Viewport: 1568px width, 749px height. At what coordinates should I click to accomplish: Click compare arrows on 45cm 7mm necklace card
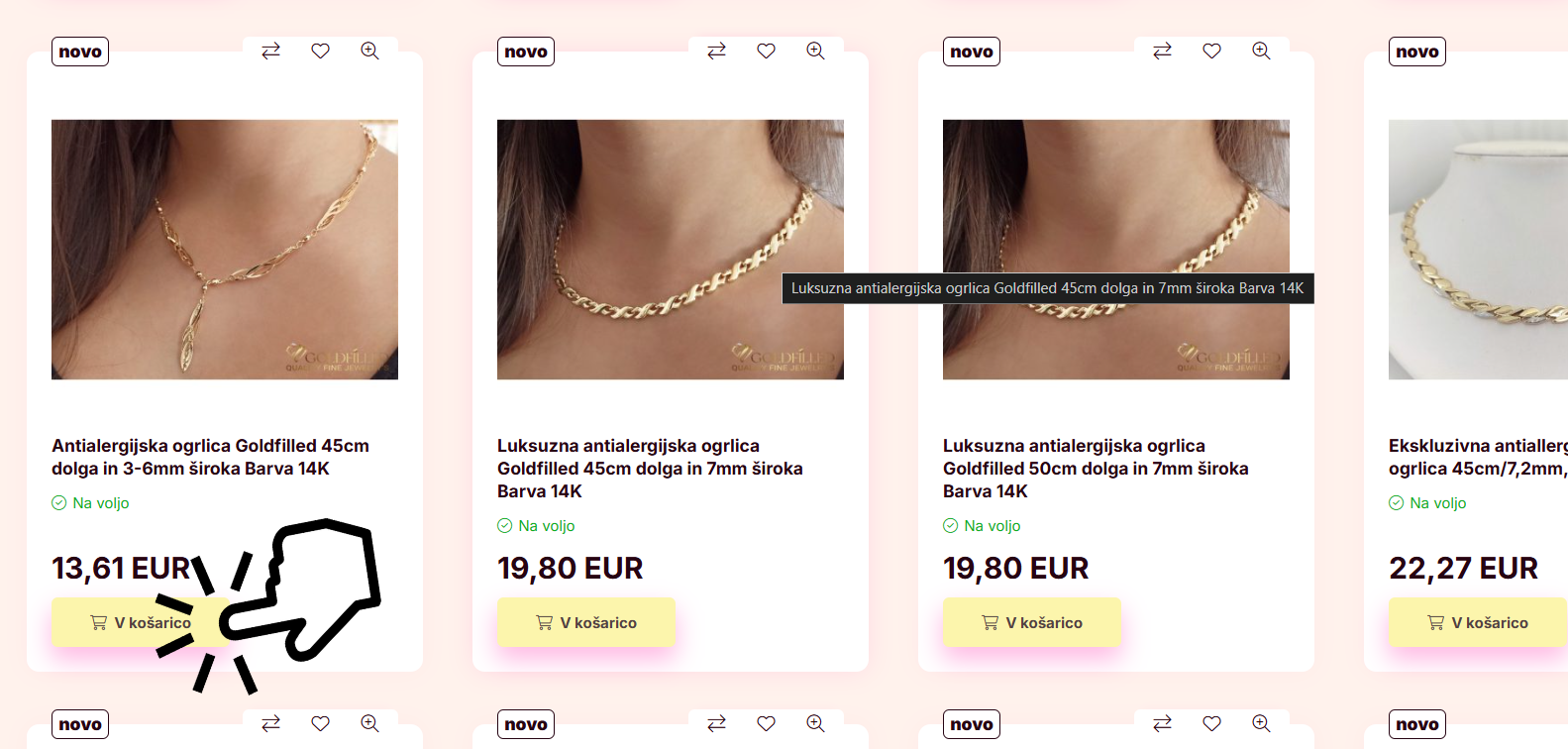[x=716, y=51]
